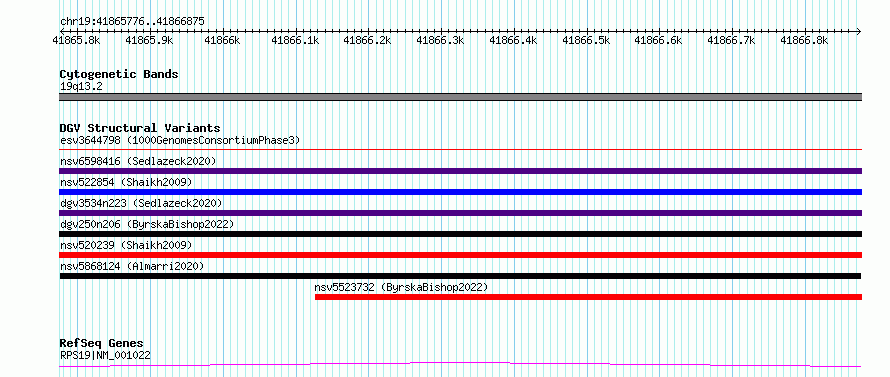Viewport: 890px width, 377px height.
Task: Click the 41866.8k ruler tick label
Action: pyautogui.click(x=804, y=40)
